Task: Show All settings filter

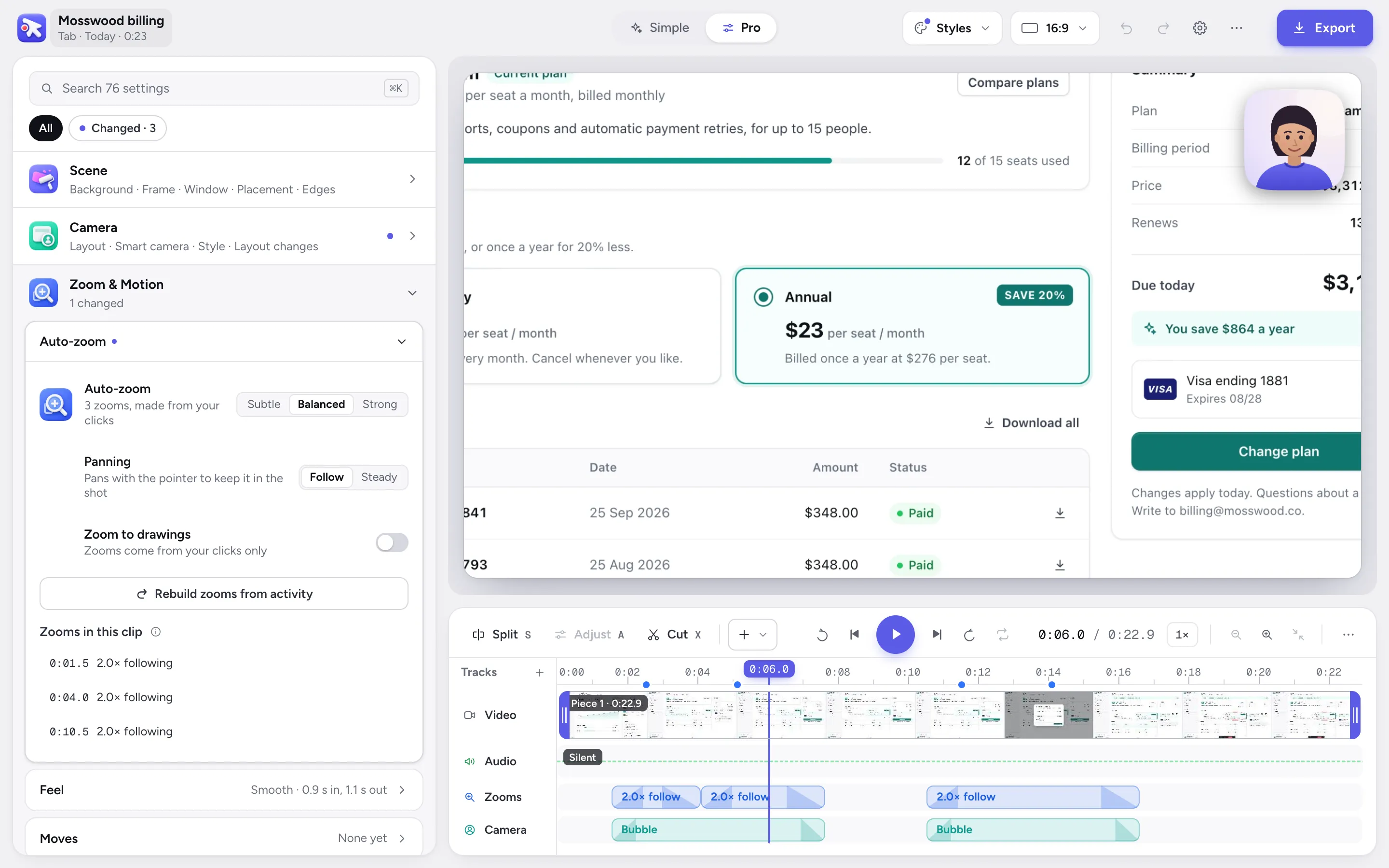Action: point(45,128)
